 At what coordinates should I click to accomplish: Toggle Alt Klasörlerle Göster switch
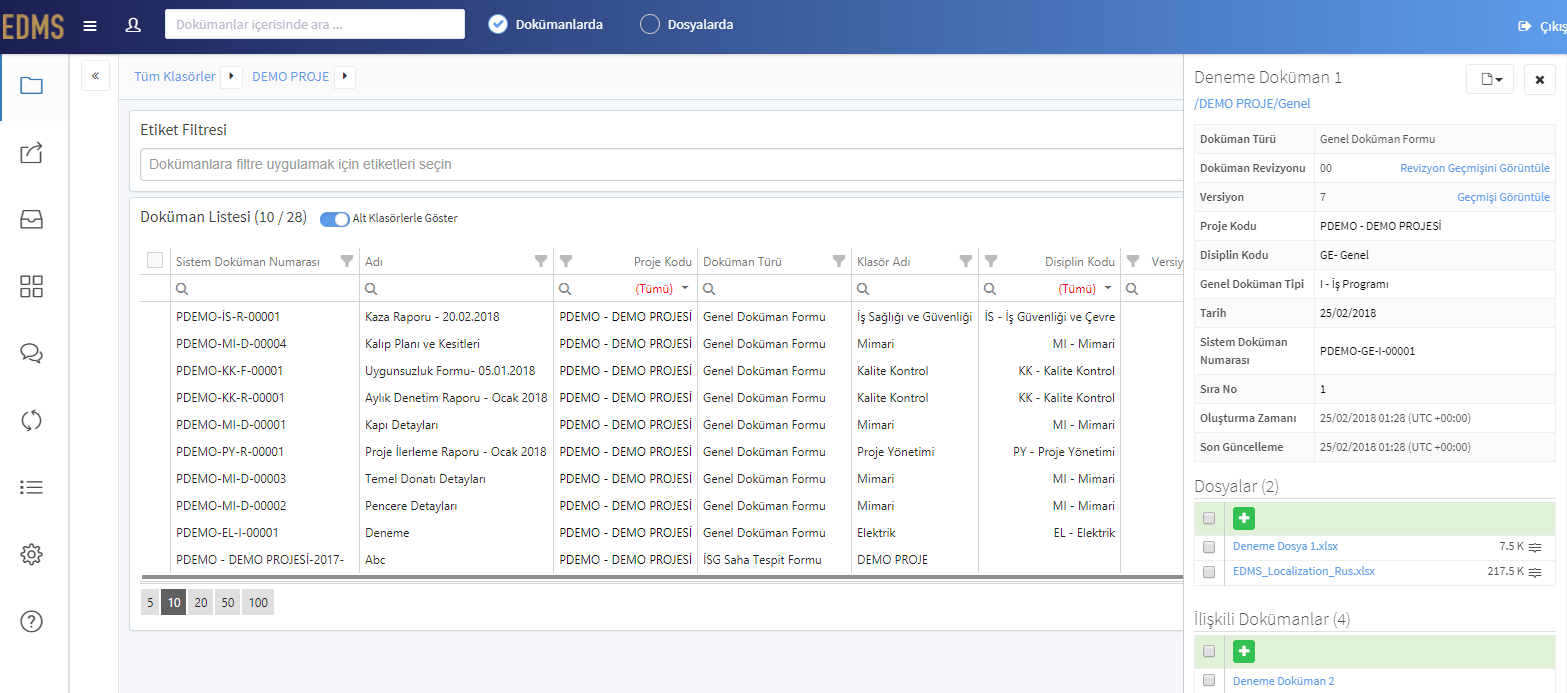(x=335, y=219)
